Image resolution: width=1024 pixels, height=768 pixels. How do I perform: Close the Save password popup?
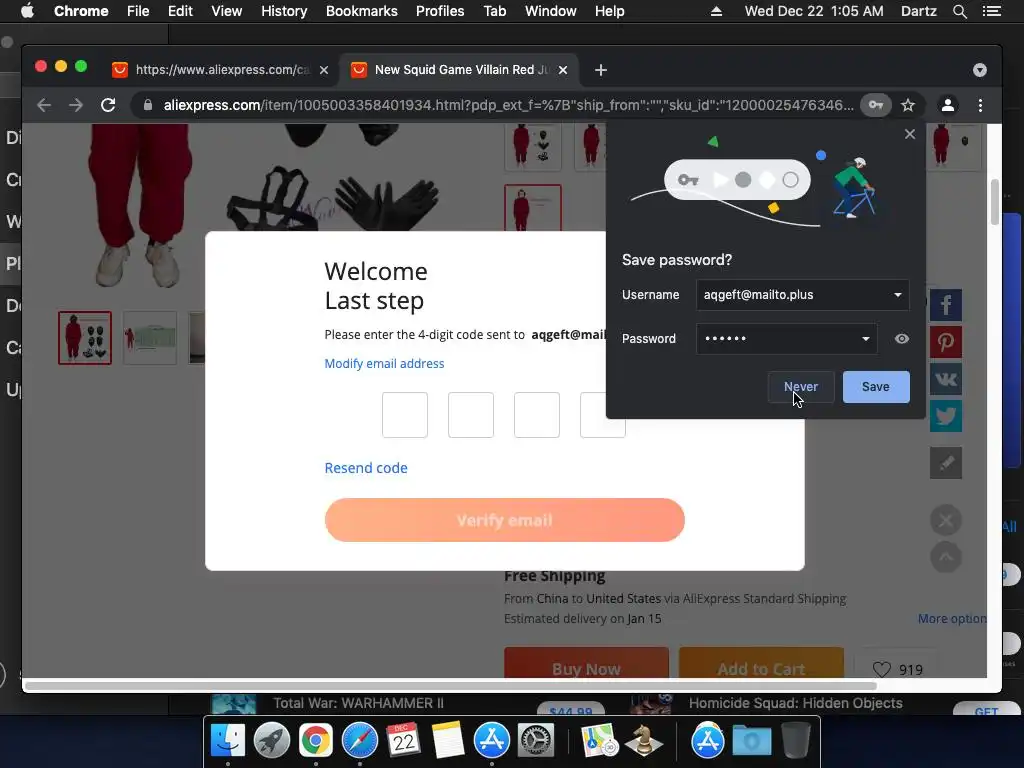tap(910, 135)
